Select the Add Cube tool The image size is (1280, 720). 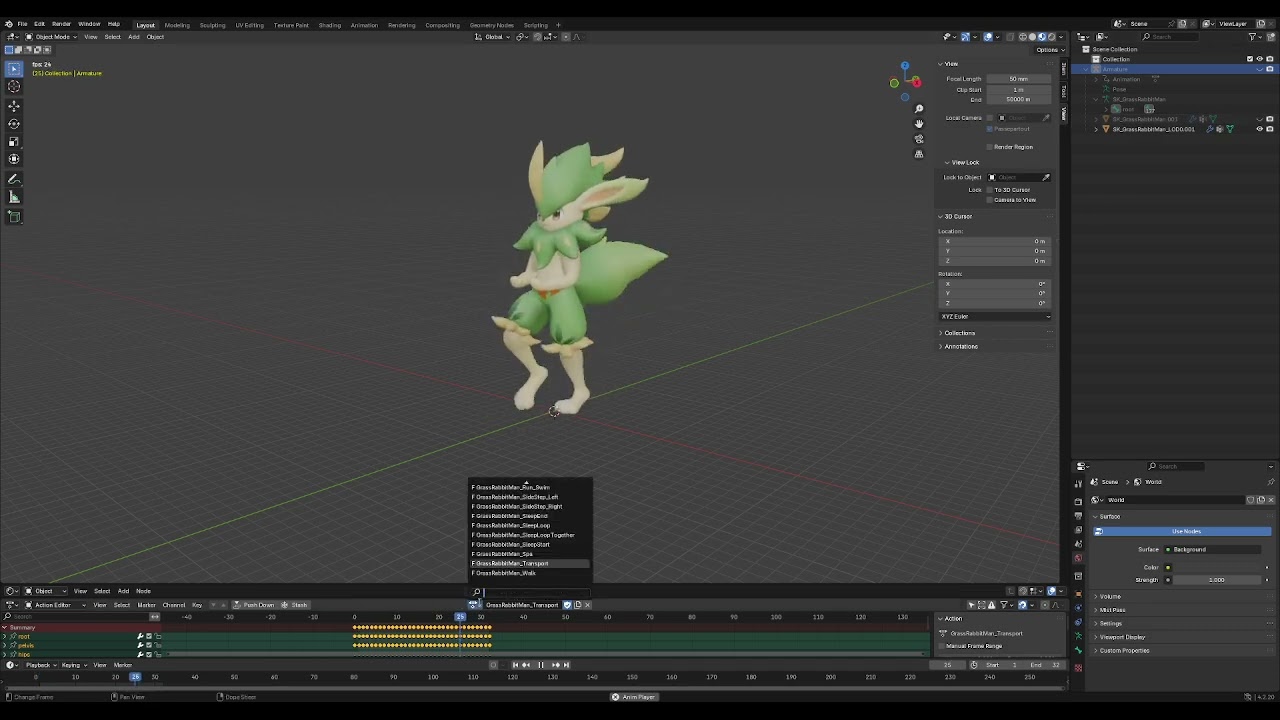[14, 217]
